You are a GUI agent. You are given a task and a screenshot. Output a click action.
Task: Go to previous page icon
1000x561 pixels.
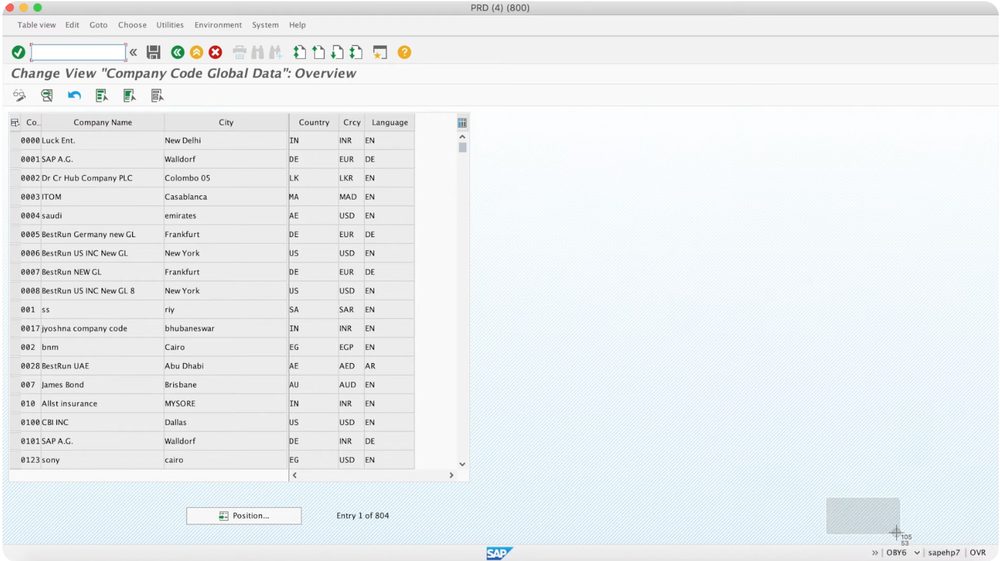pyautogui.click(x=318, y=52)
